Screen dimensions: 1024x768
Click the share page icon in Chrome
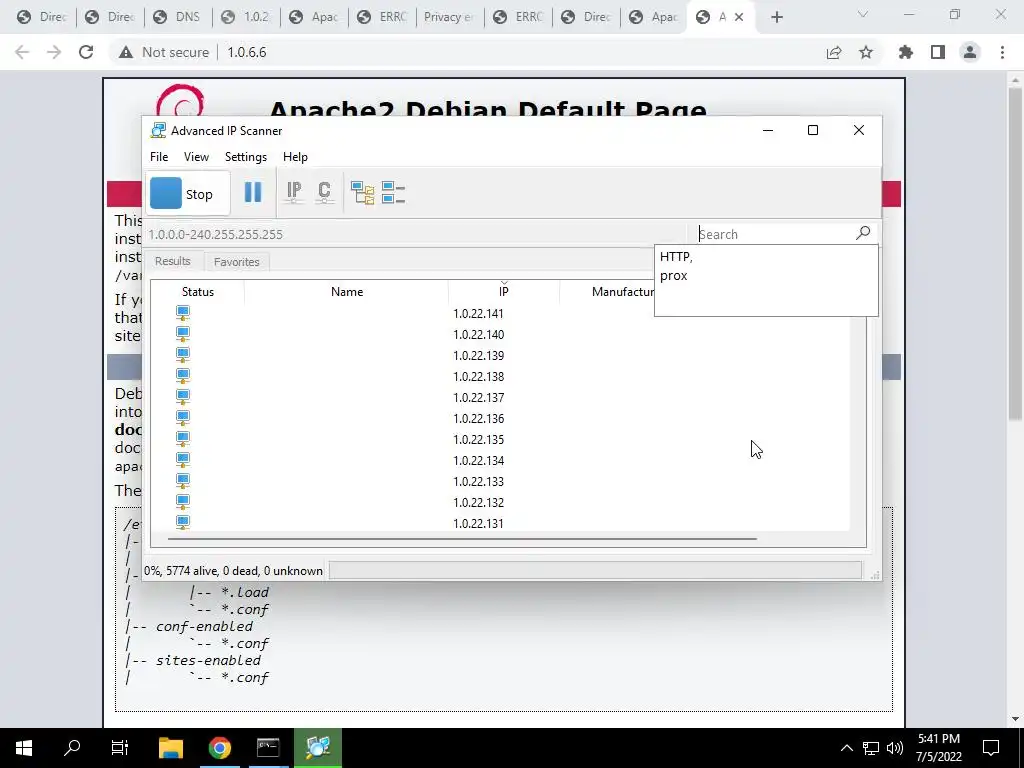coord(834,52)
